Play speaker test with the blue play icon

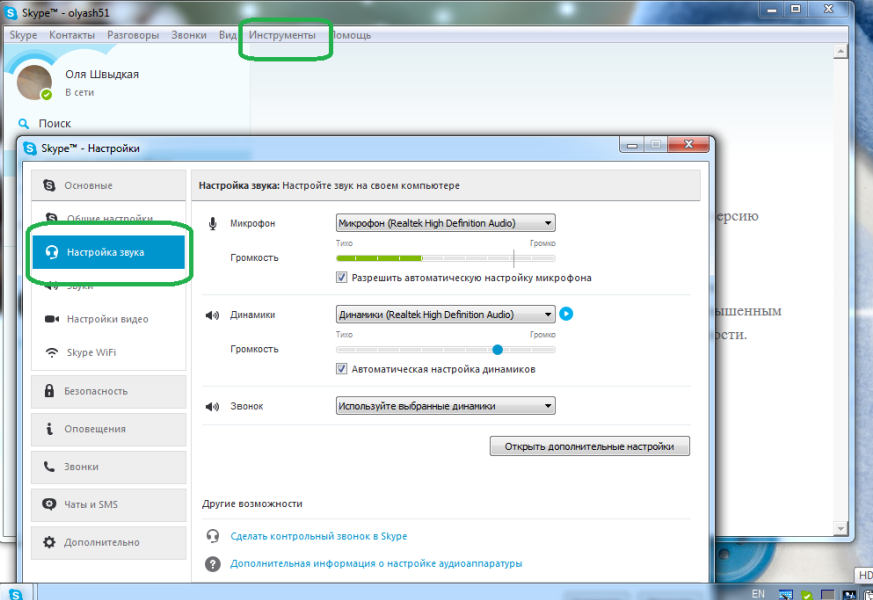click(565, 314)
